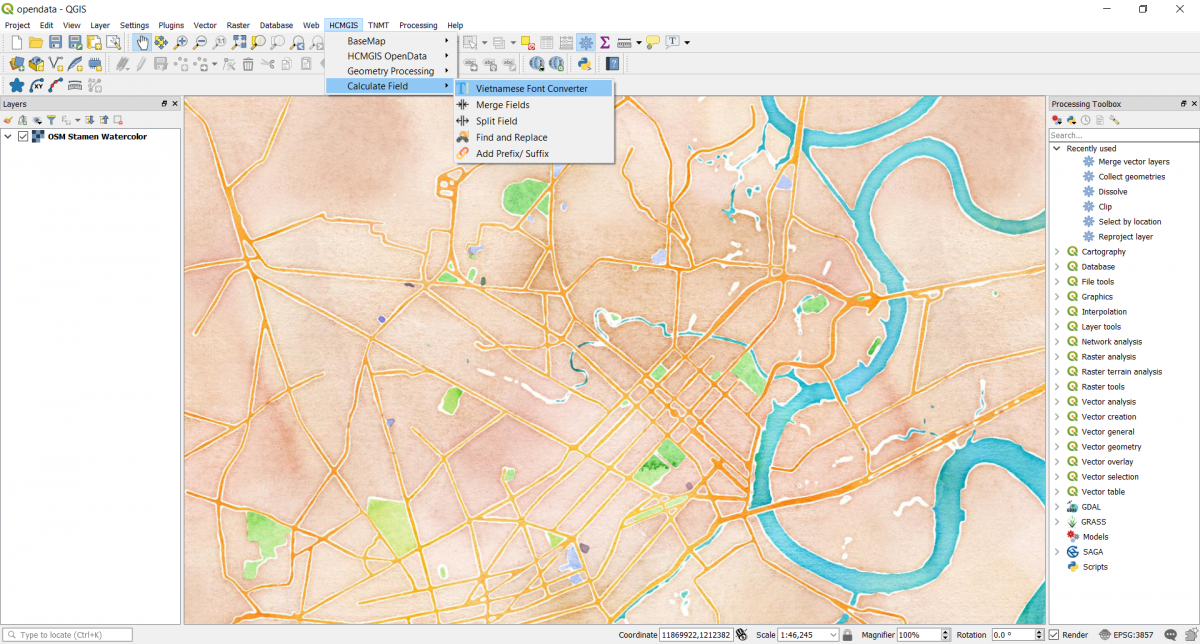Open the Python console icon
Screen dimensions: 1200x644
[x=584, y=64]
